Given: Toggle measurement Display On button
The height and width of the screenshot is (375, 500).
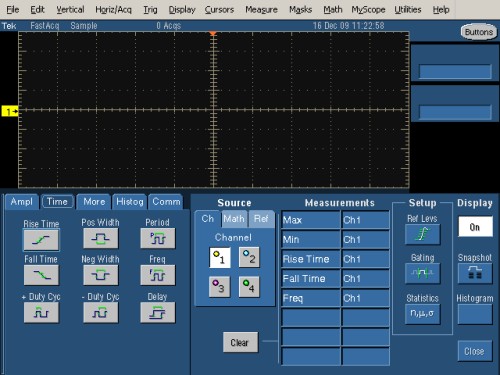Looking at the screenshot, I should [475, 227].
